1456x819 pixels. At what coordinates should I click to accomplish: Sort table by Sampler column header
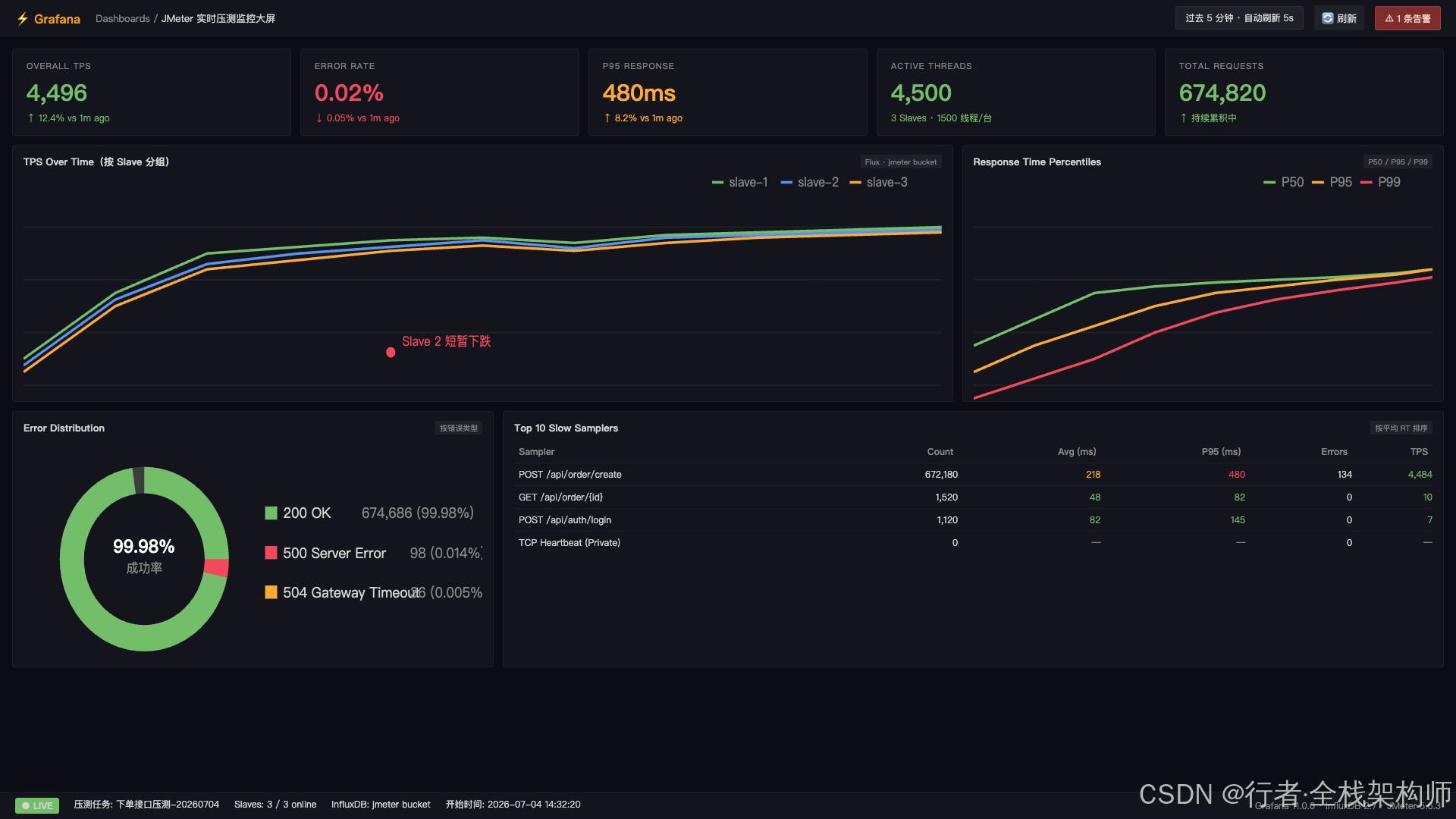(536, 452)
